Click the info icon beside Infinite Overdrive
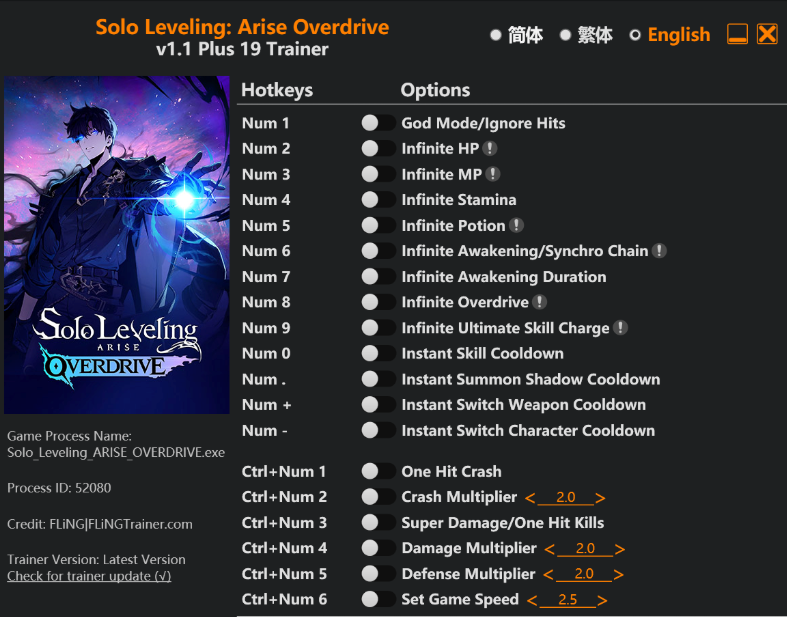The image size is (787, 617). pos(539,302)
